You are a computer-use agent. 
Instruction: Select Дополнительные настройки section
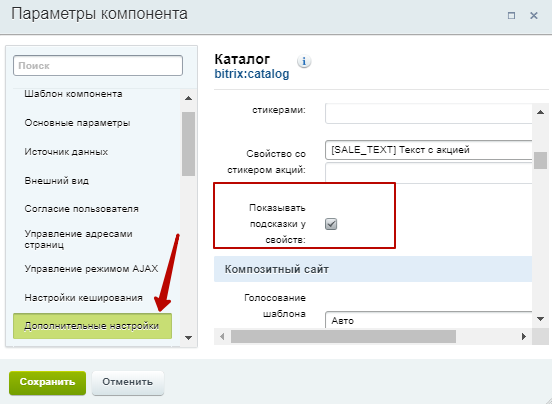pyautogui.click(x=92, y=326)
